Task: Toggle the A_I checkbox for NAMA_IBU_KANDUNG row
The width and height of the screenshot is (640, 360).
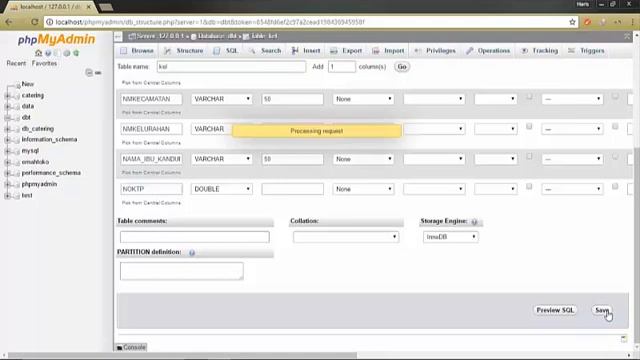Action: tap(615, 157)
